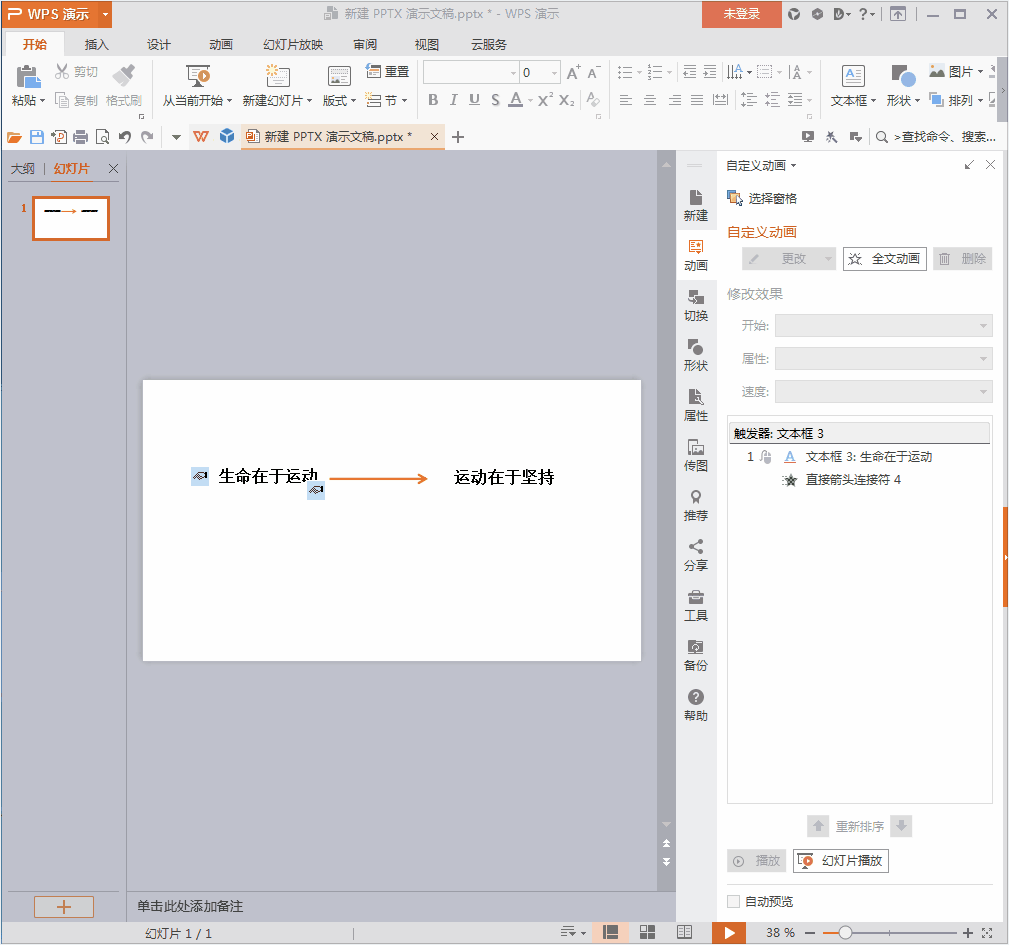Click the Print icon
The height and width of the screenshot is (945, 1009).
[80, 137]
